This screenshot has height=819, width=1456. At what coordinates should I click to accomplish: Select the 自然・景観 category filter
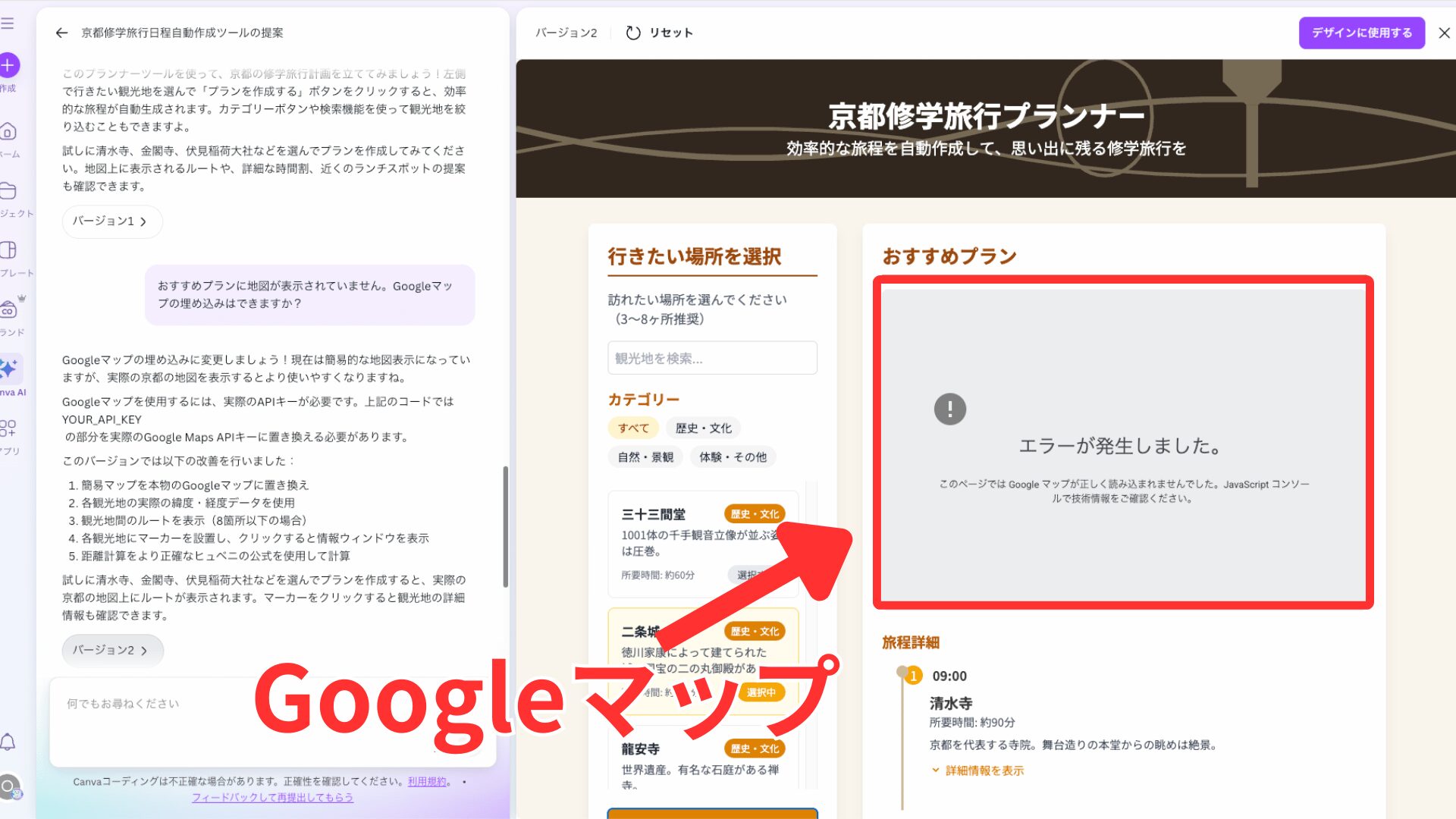(645, 457)
